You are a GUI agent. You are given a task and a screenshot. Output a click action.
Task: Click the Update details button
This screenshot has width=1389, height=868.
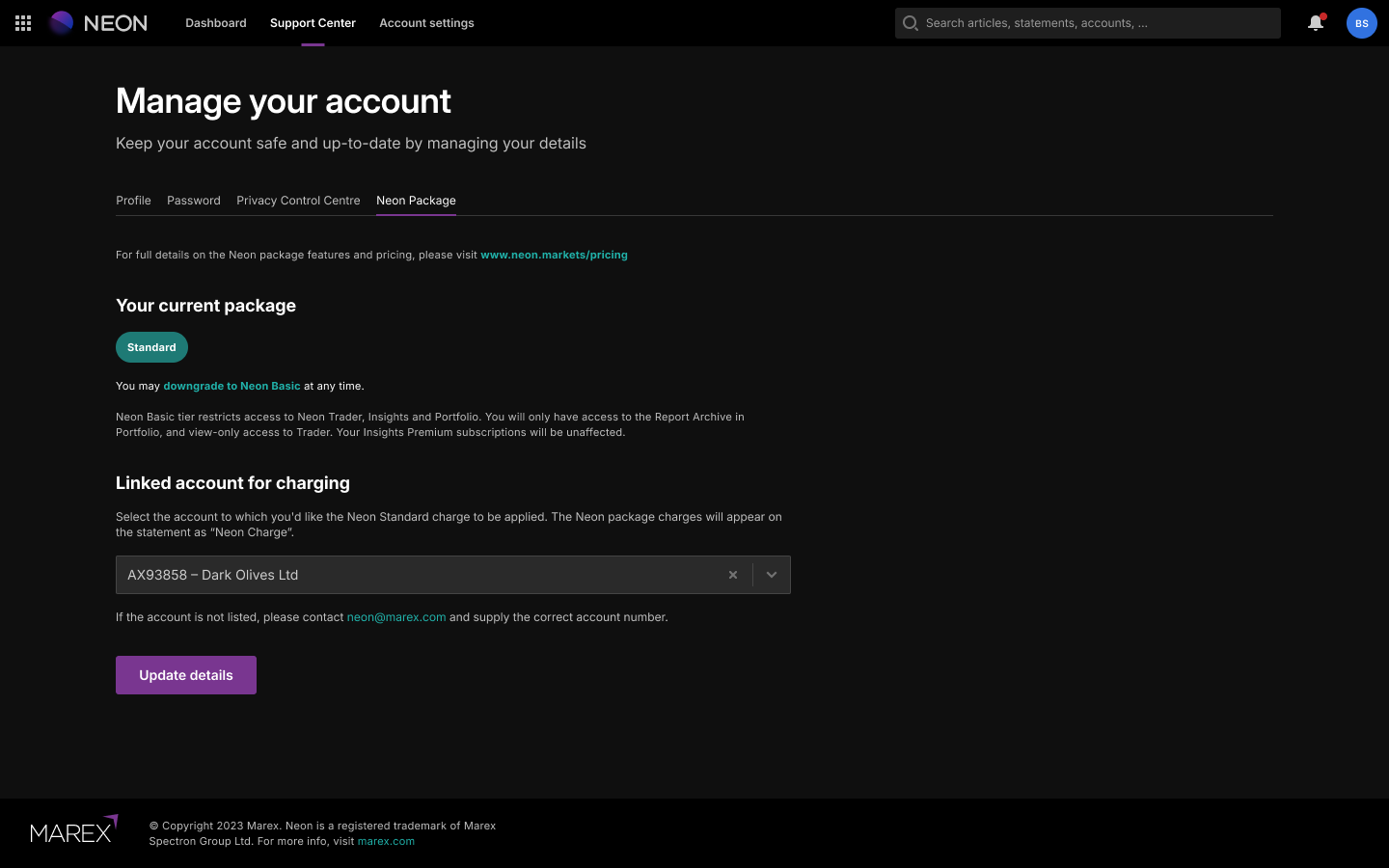click(186, 675)
